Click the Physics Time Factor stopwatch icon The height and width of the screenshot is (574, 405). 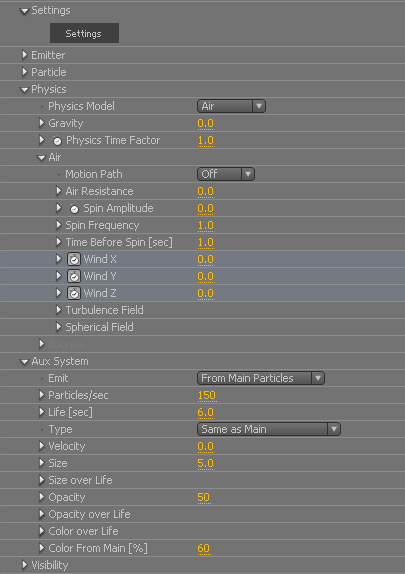[57, 141]
